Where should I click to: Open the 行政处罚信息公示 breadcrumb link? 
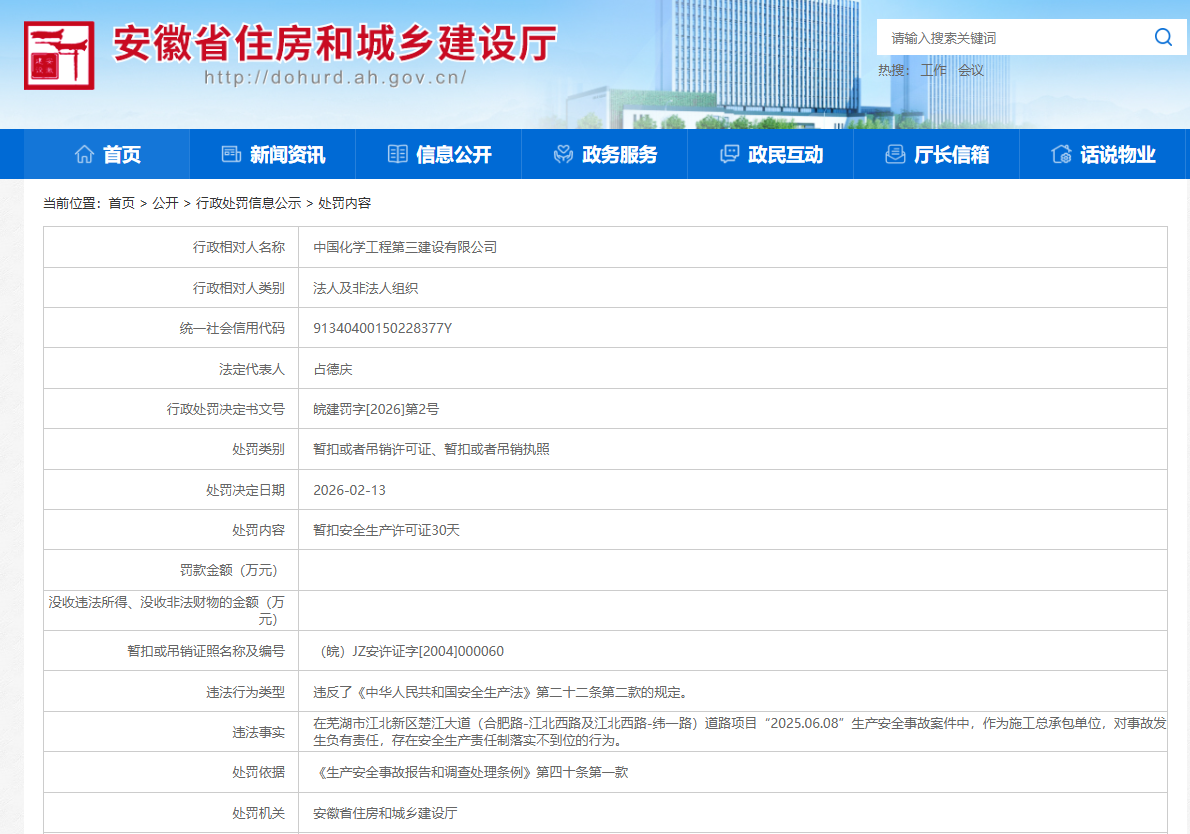coord(248,203)
